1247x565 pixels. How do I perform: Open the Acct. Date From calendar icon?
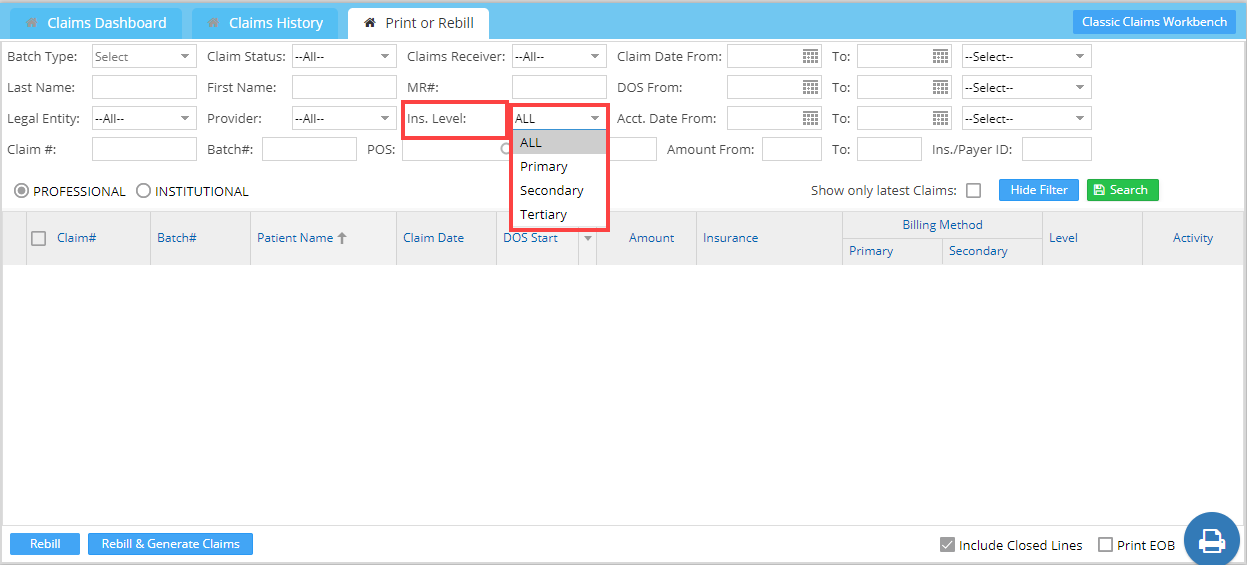click(810, 119)
